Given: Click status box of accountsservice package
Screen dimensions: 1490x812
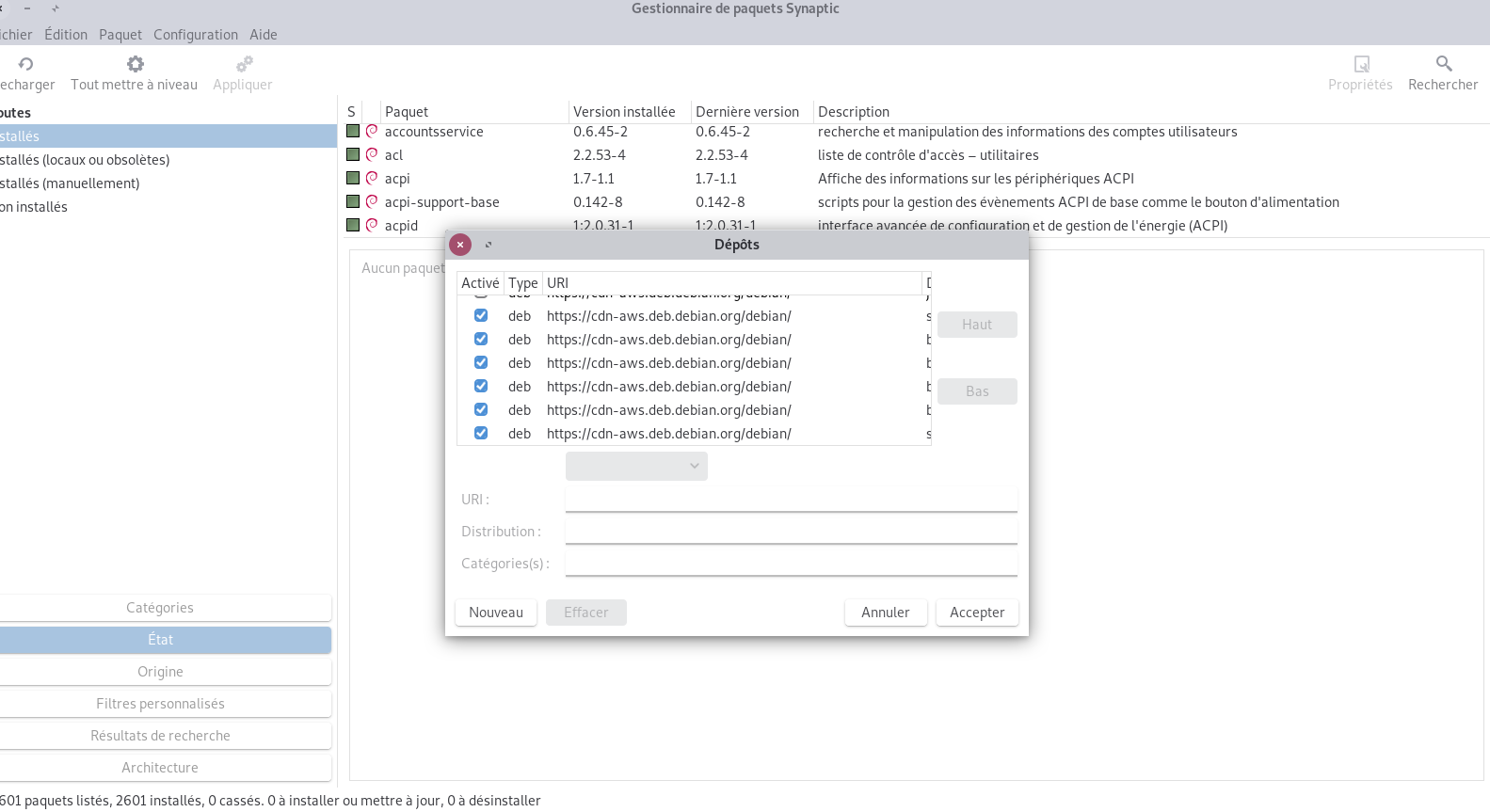Looking at the screenshot, I should pyautogui.click(x=353, y=132).
